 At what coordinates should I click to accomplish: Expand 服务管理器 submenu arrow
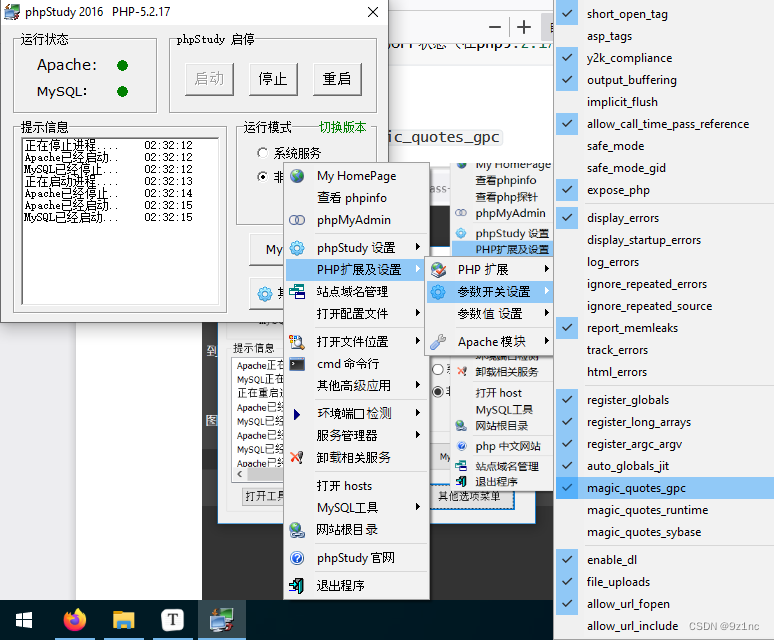coord(418,435)
